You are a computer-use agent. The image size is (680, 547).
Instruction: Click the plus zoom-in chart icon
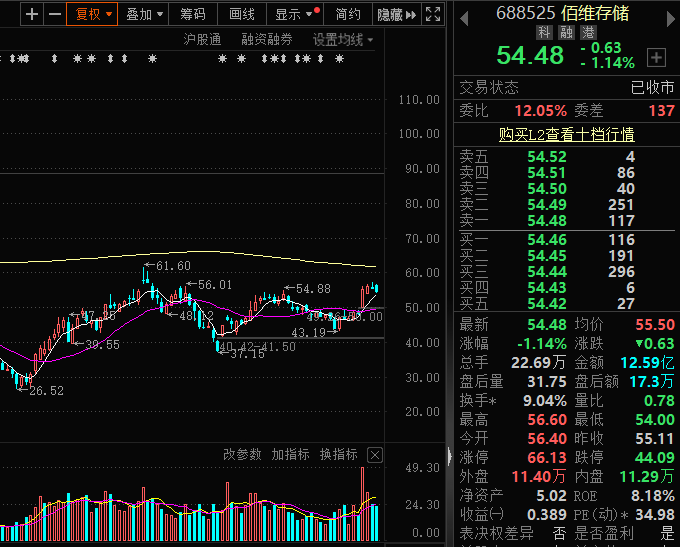[x=32, y=14]
